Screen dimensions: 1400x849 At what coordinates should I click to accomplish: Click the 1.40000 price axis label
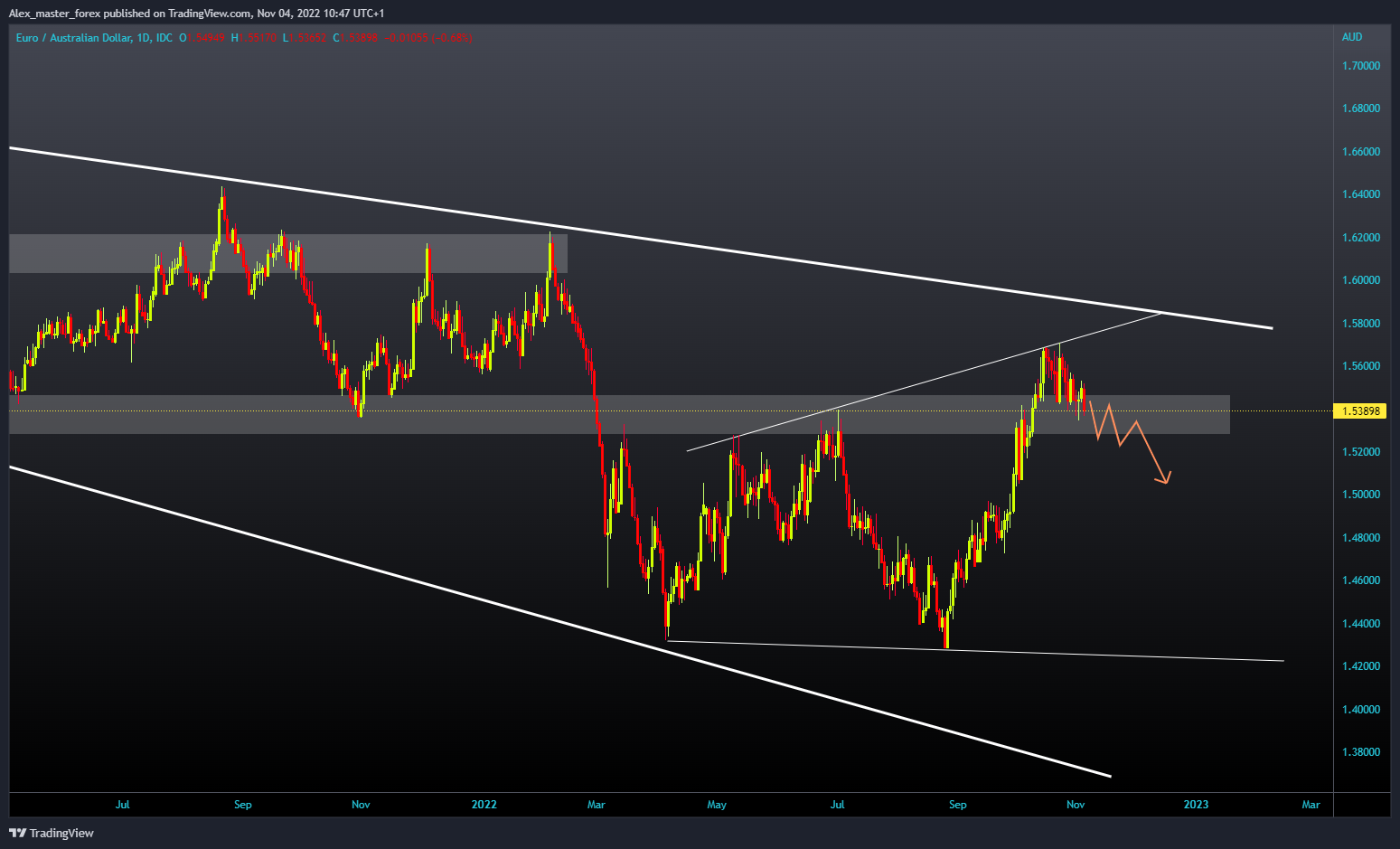1361,710
